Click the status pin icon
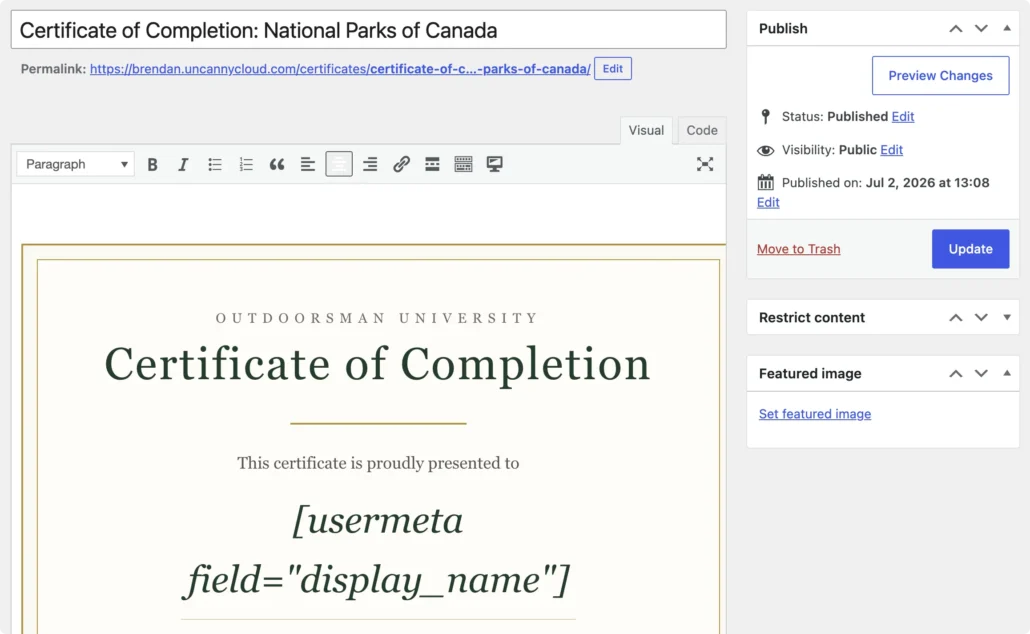 [x=765, y=116]
